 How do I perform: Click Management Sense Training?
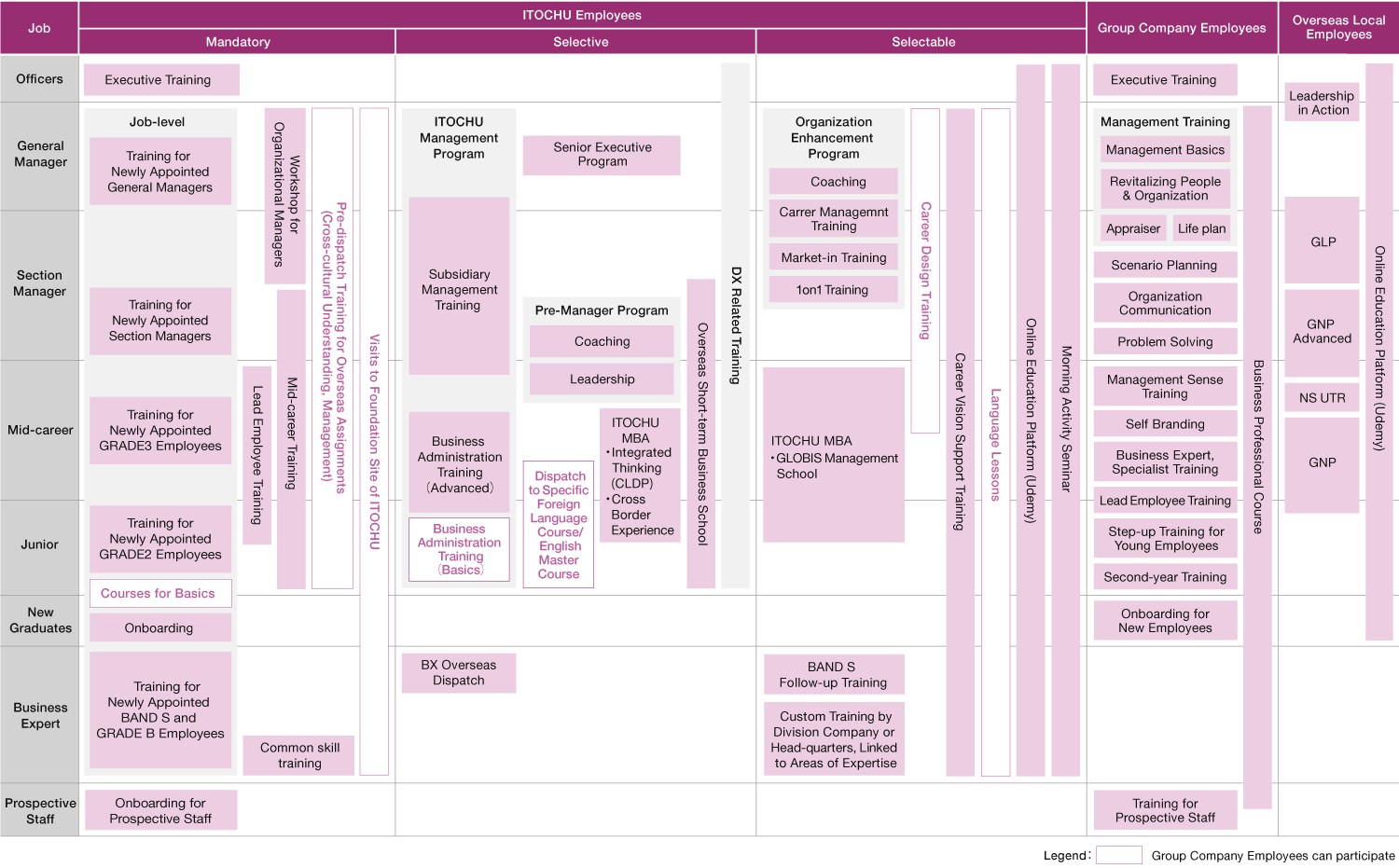point(1165,386)
